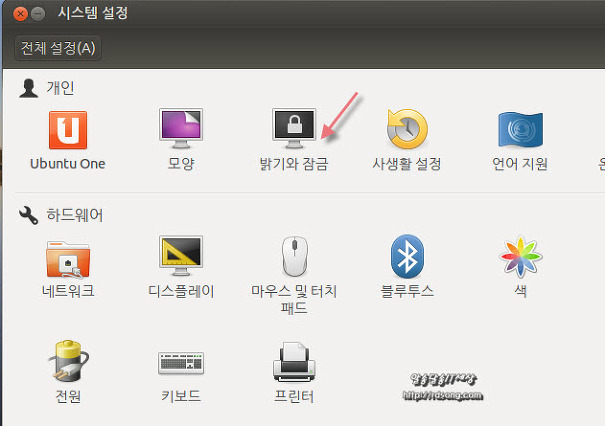Minimize the system settings window
Screen dimensions: 605x426
[x=39, y=15]
